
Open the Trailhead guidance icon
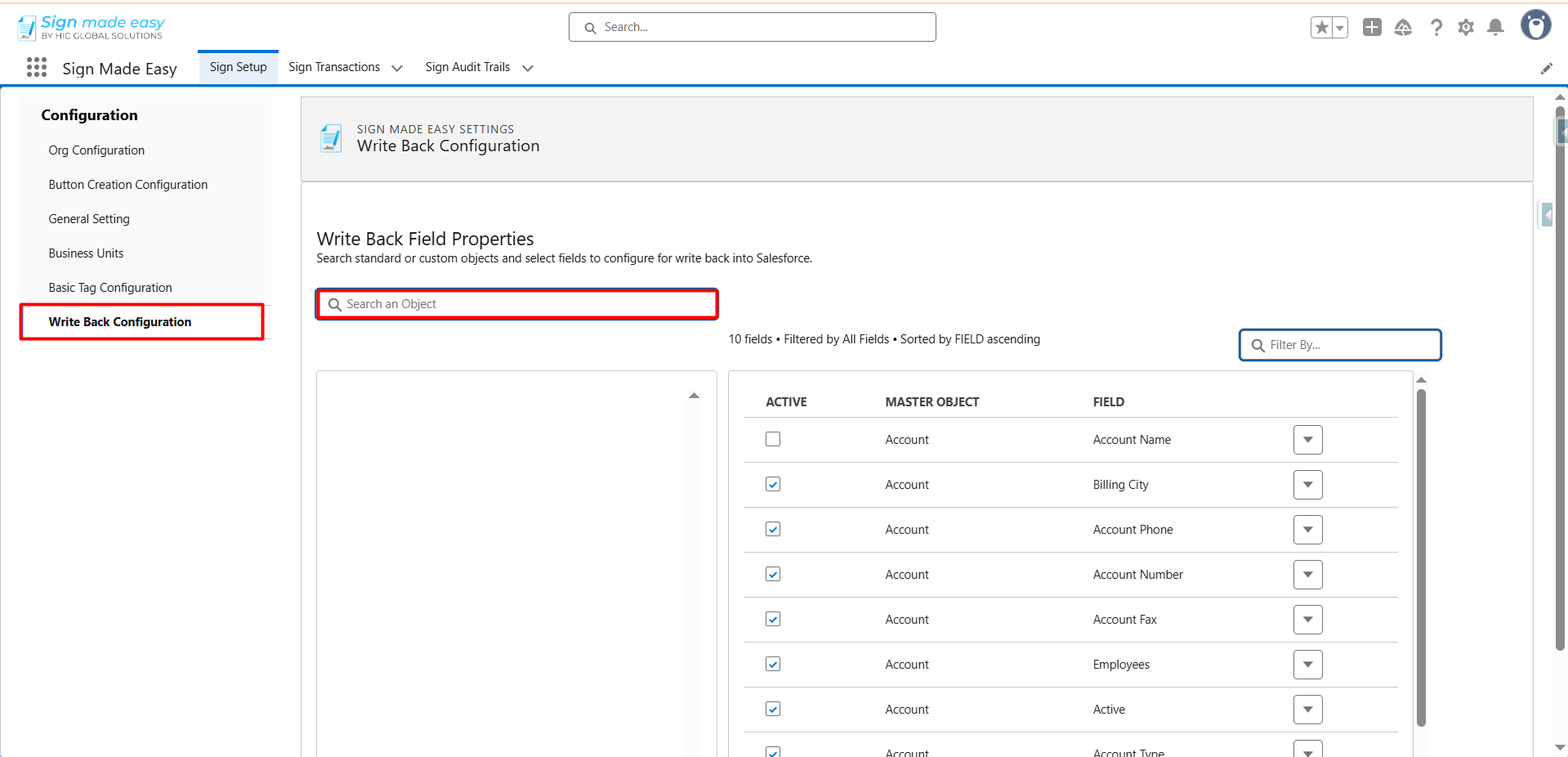pyautogui.click(x=1403, y=28)
